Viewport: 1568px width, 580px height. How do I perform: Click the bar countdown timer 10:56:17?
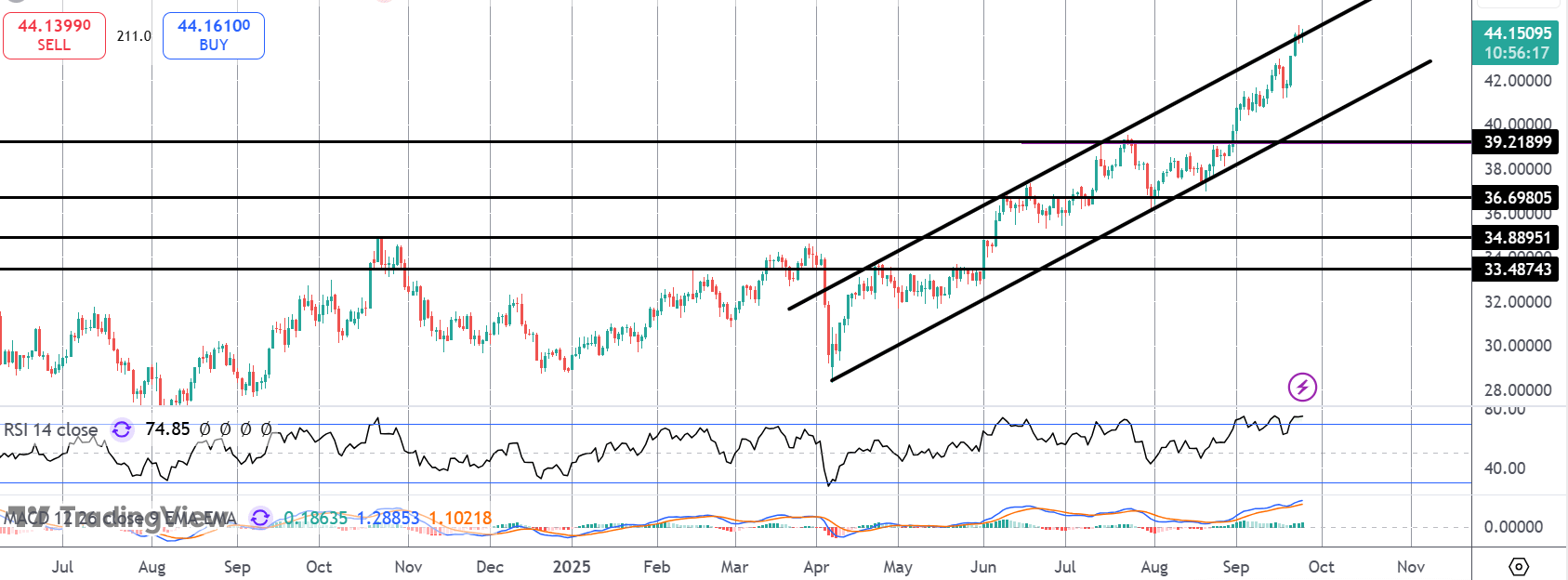click(1517, 53)
